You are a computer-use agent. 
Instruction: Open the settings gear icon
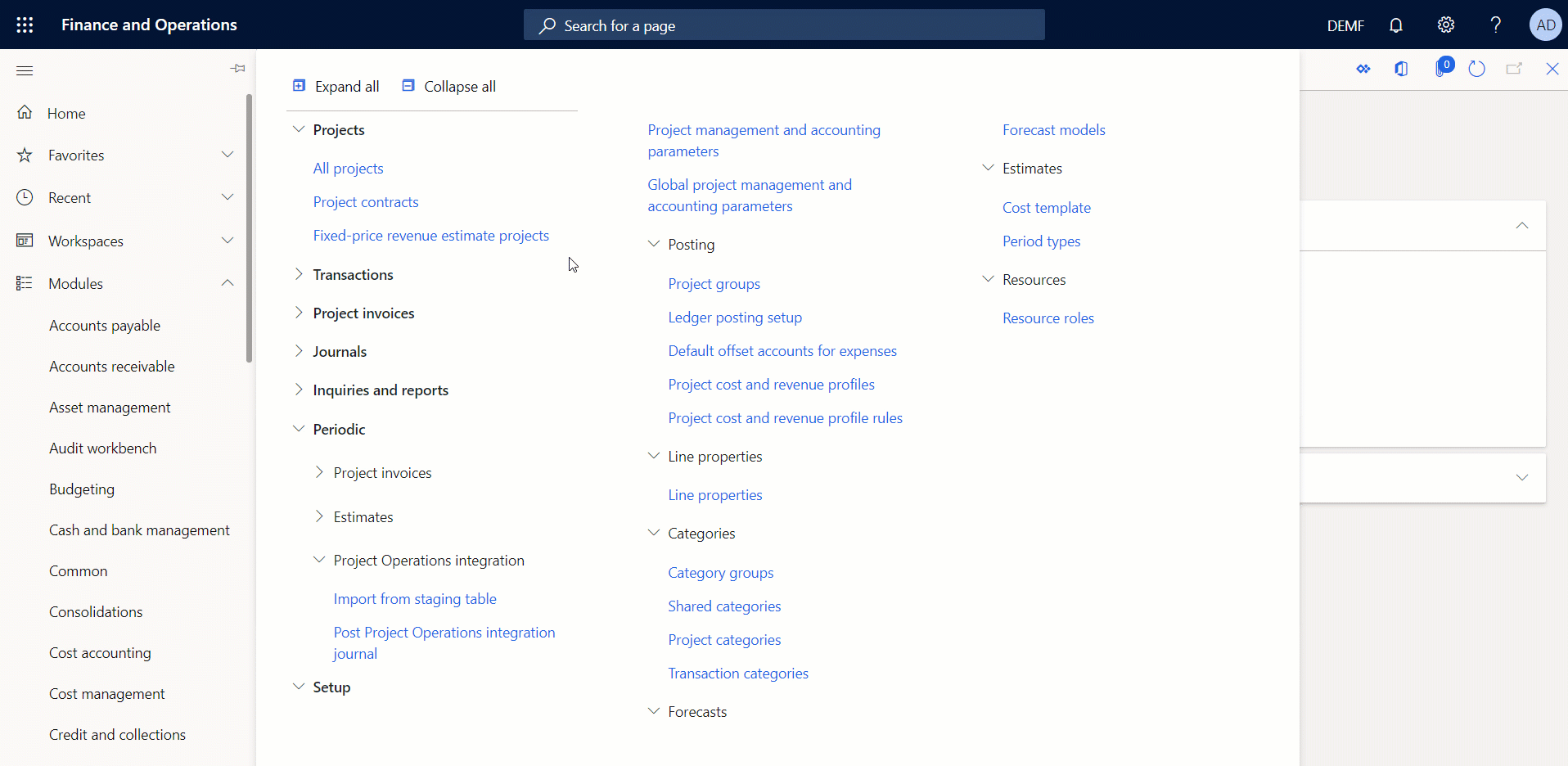coord(1446,25)
